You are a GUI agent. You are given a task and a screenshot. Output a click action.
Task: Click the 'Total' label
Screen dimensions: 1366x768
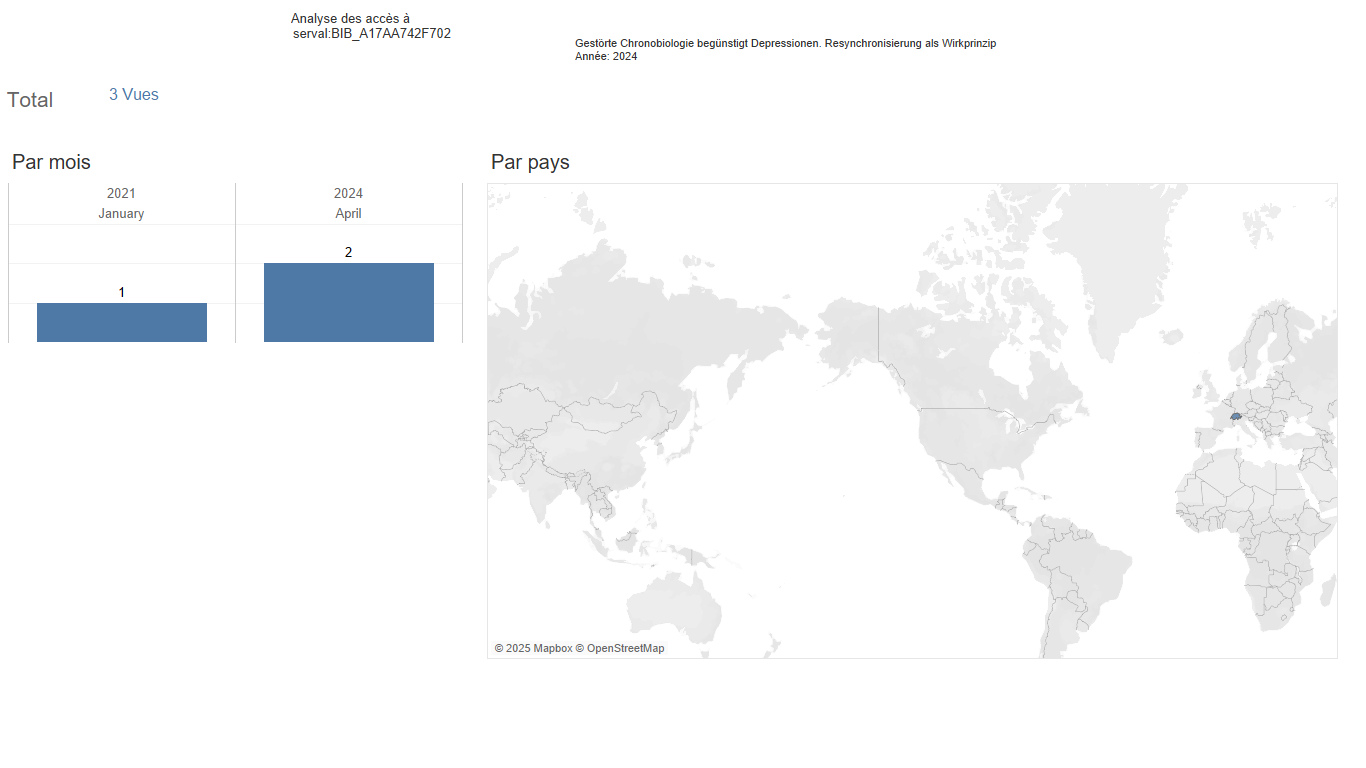point(30,100)
